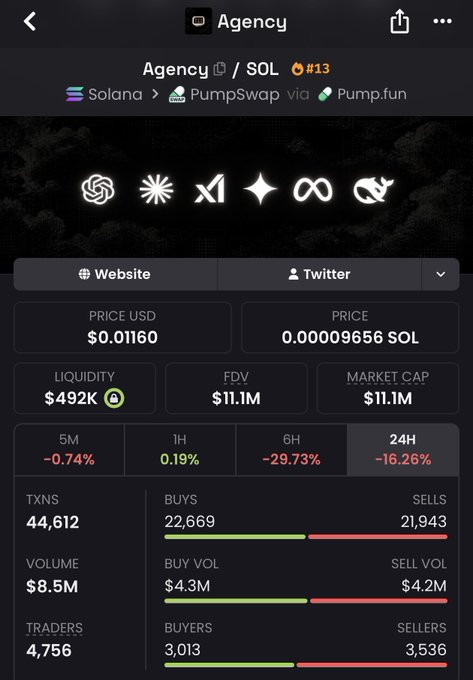Tap the buys versus sells ratio bar
The height and width of the screenshot is (680, 473).
tap(306, 537)
